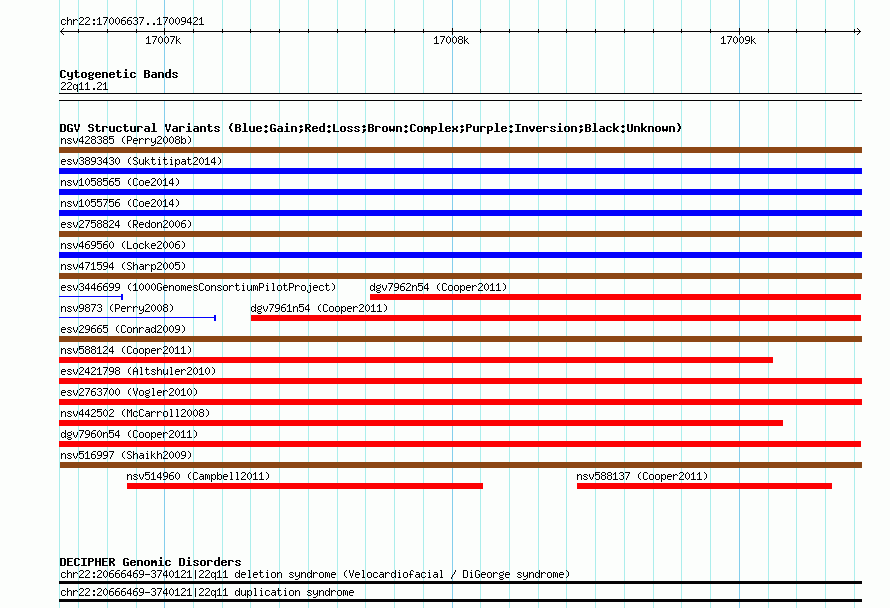Click the right arrowhead of the ruler
The height and width of the screenshot is (608, 890).
tap(858, 31)
